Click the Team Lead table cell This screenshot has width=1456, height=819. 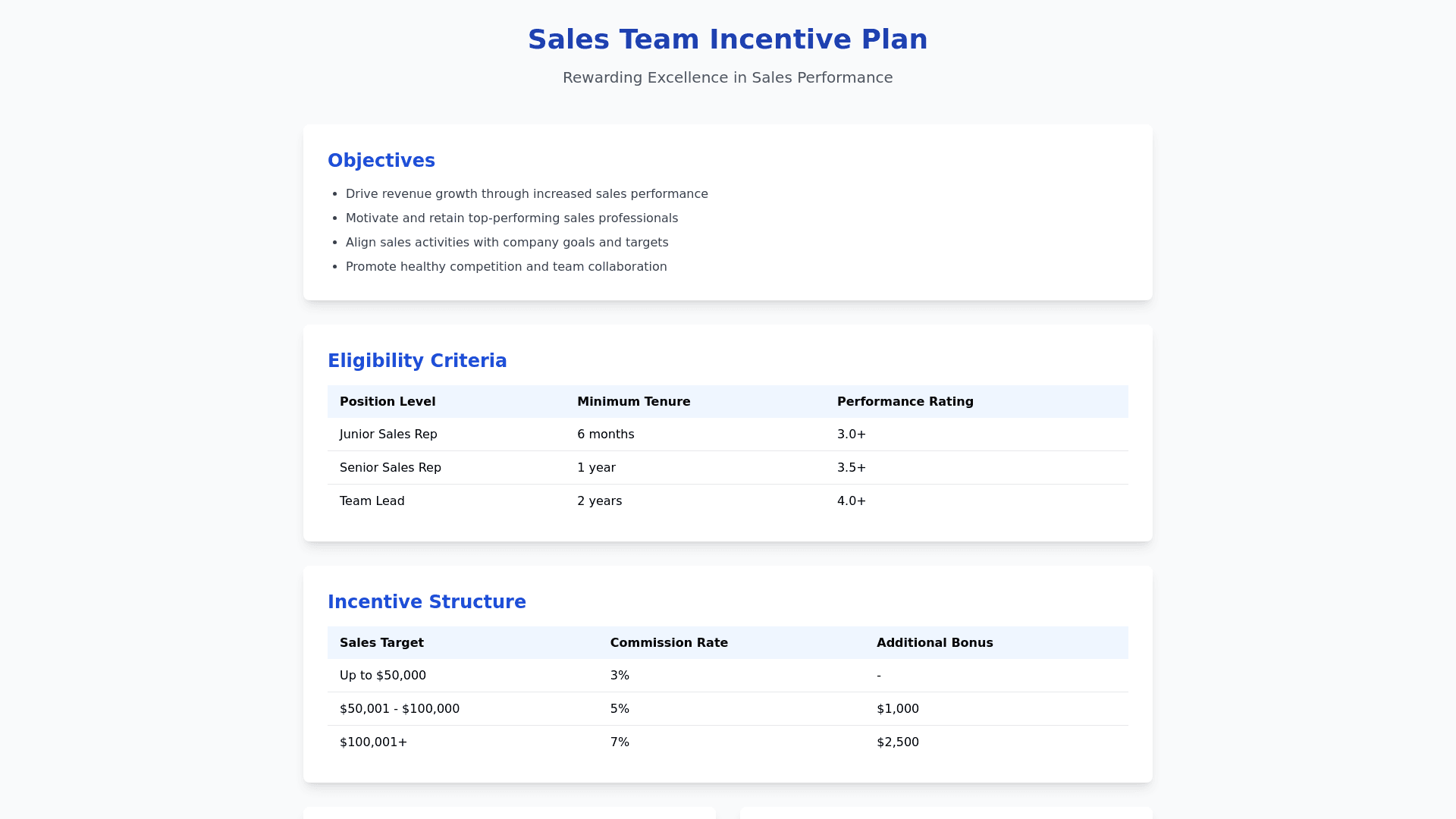pyautogui.click(x=372, y=501)
